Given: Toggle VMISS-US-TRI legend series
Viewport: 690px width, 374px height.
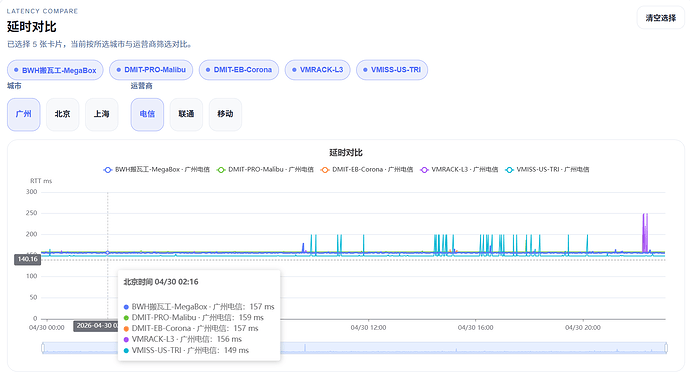Looking at the screenshot, I should [x=547, y=170].
